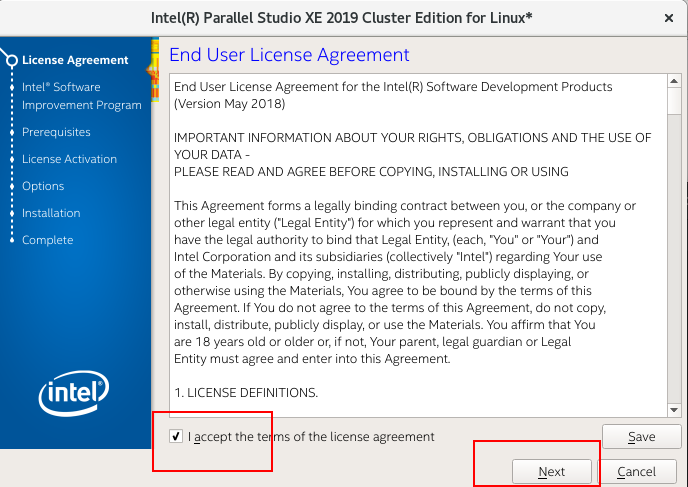Click the End User License Agreement heading
This screenshot has width=688, height=487.
(289, 55)
